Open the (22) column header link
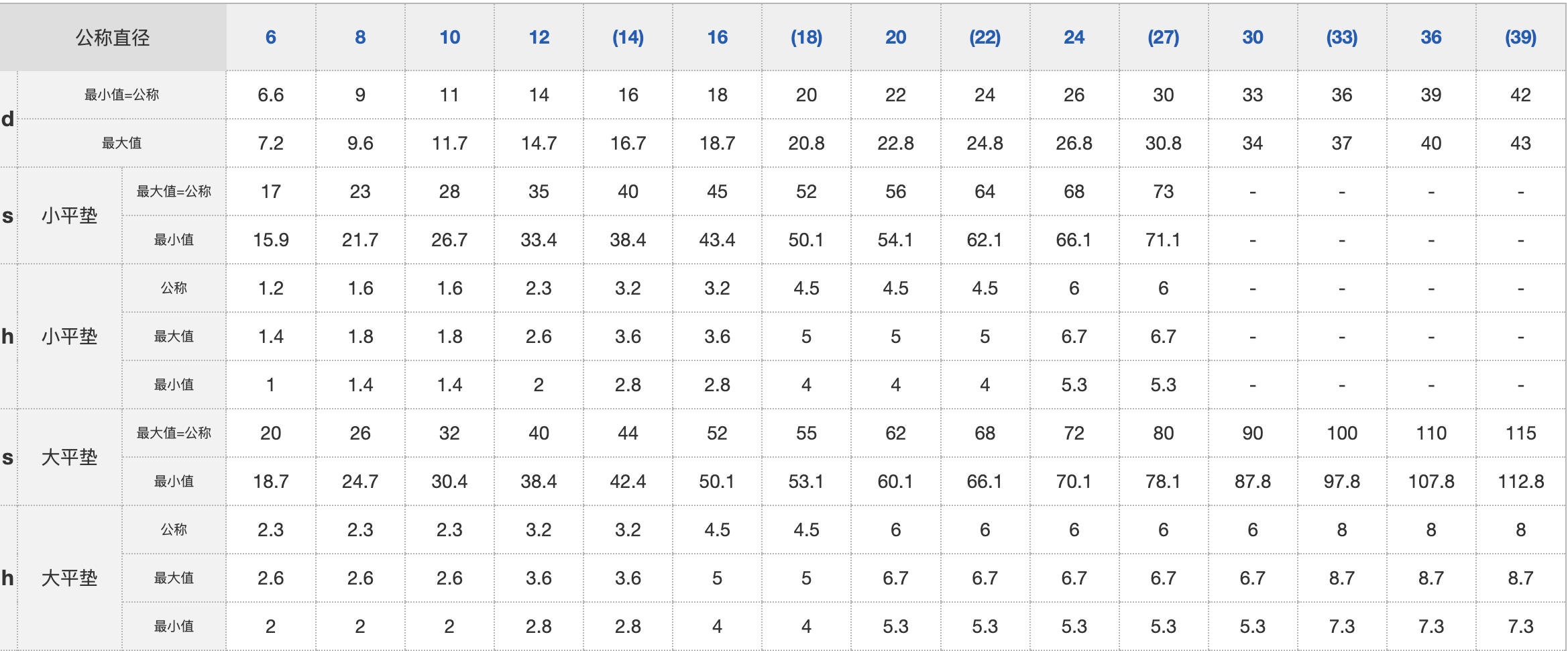 (985, 38)
